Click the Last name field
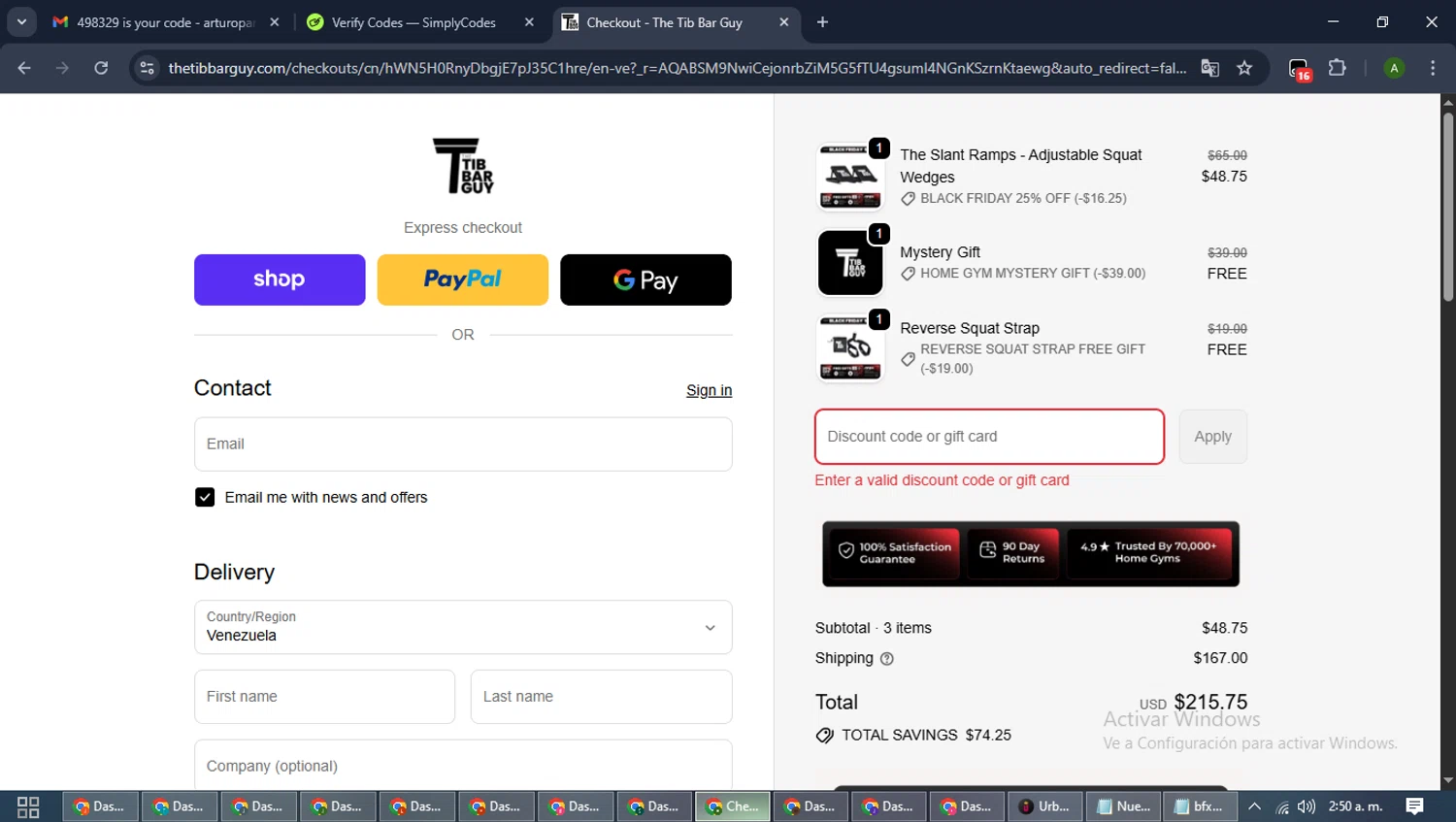This screenshot has height=822, width=1456. pos(601,697)
